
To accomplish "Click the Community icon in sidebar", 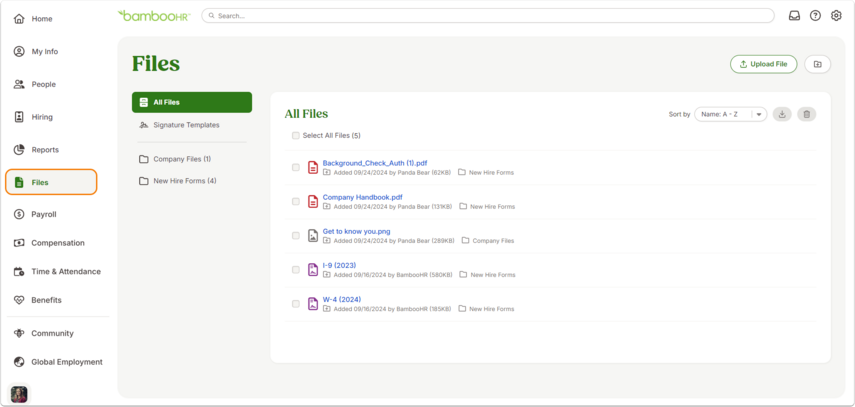I will click(x=19, y=333).
